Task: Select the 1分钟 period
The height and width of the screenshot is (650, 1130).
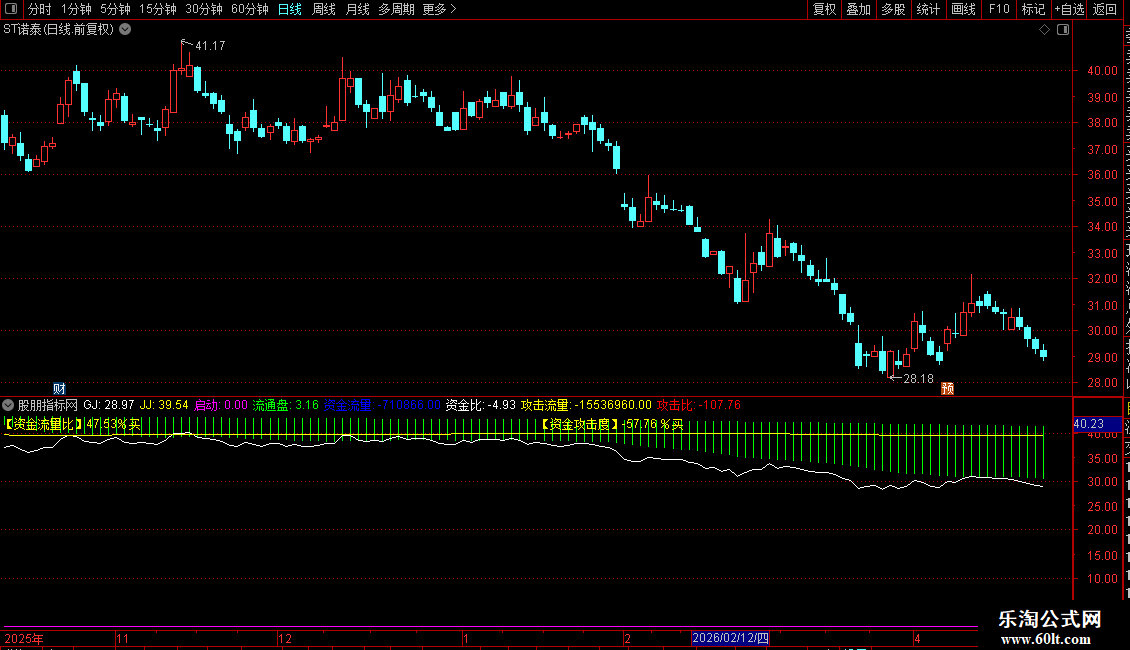Action: 76,9
